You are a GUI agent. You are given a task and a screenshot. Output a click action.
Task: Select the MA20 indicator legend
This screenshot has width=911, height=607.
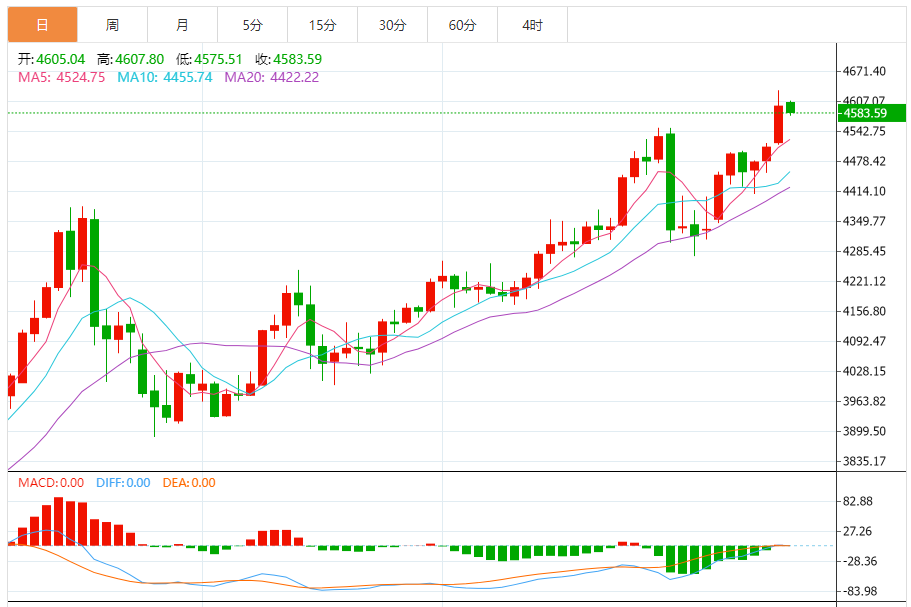[271, 77]
